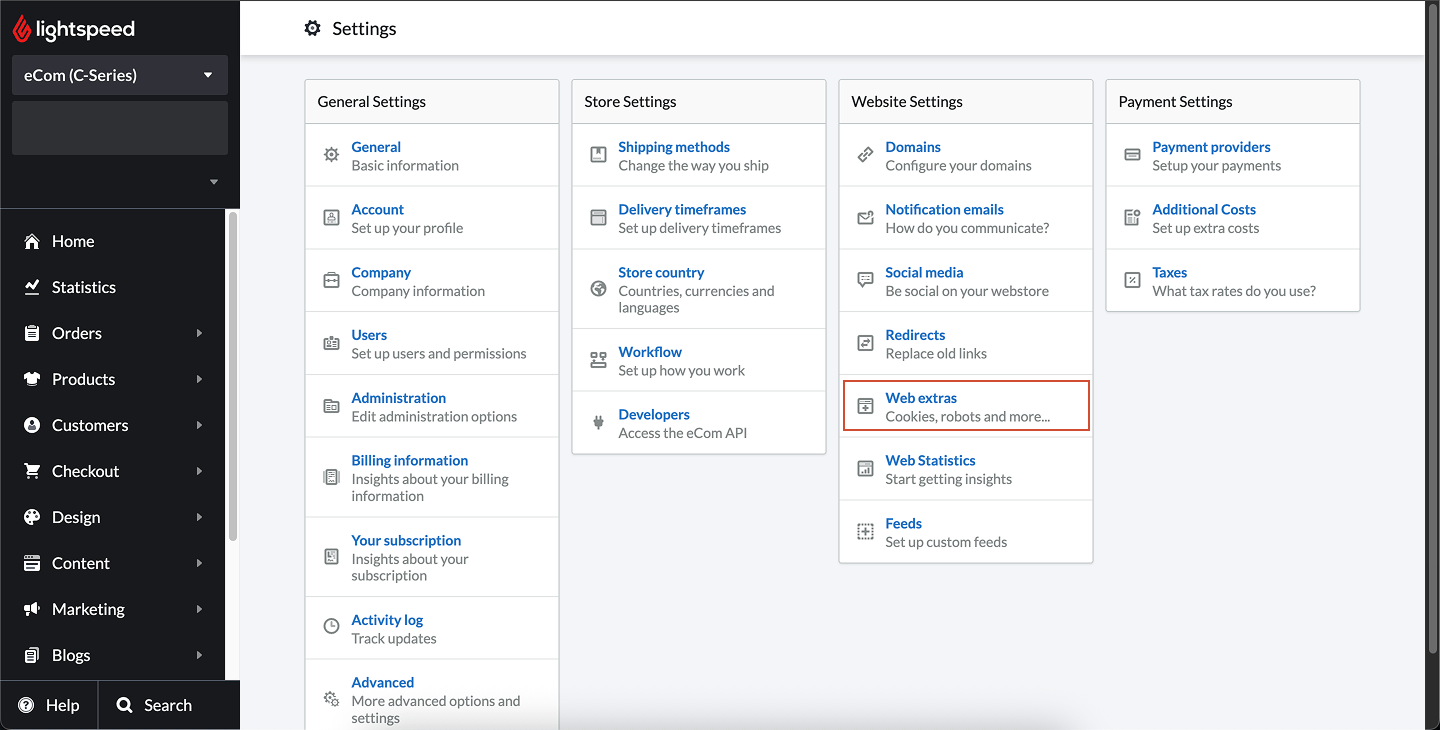1440x730 pixels.
Task: Click the Products shirt icon
Action: pos(32,379)
